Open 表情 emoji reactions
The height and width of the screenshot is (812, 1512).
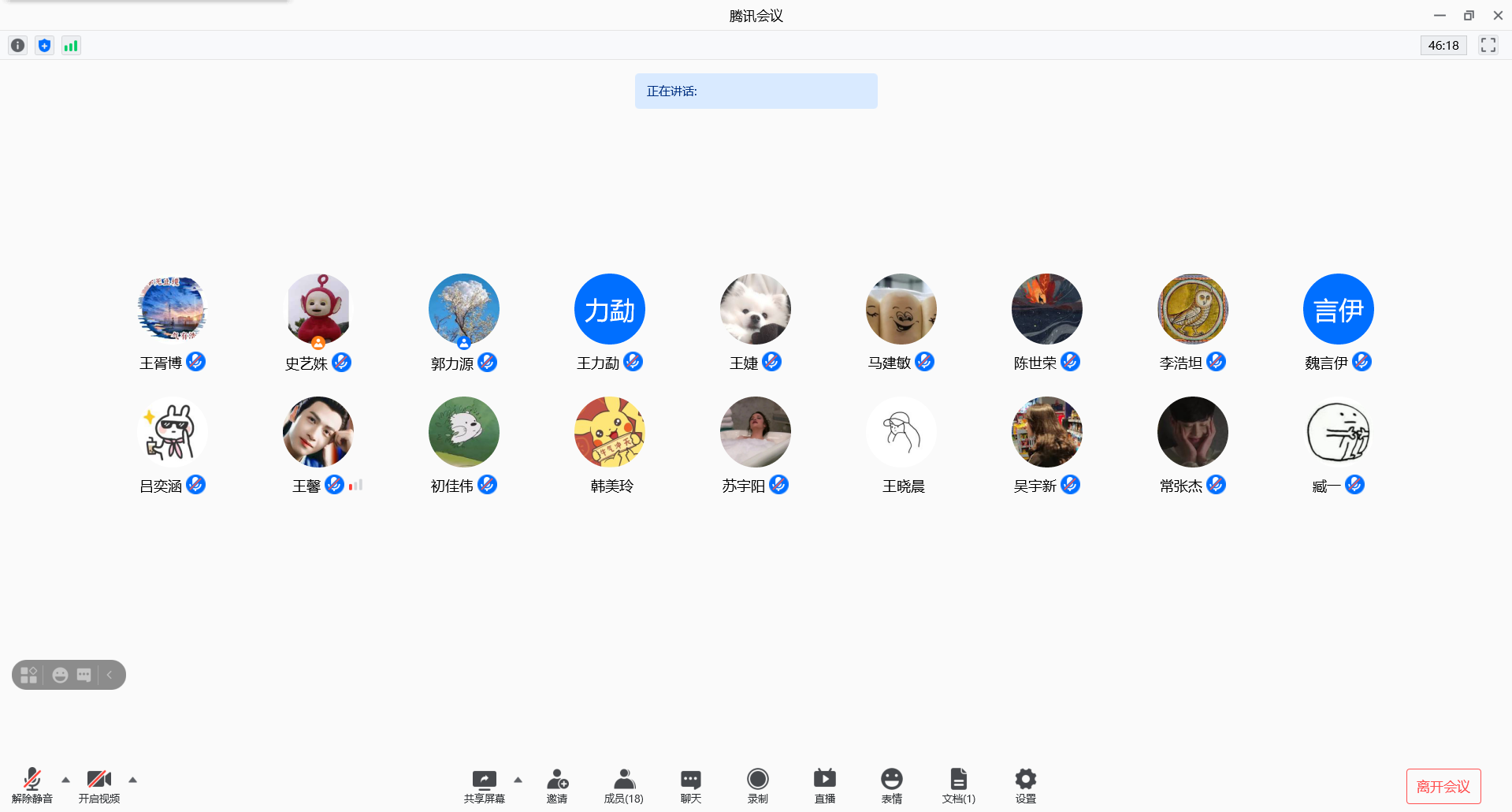pos(891,785)
